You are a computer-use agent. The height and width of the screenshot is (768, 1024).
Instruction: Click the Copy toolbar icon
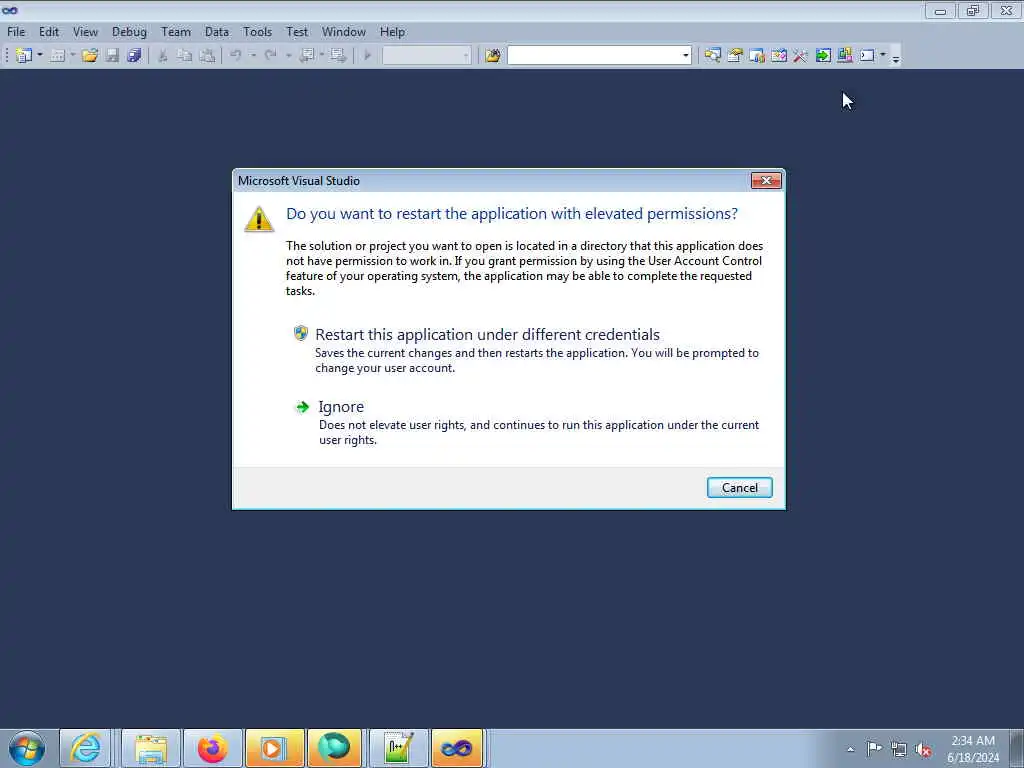click(x=185, y=56)
